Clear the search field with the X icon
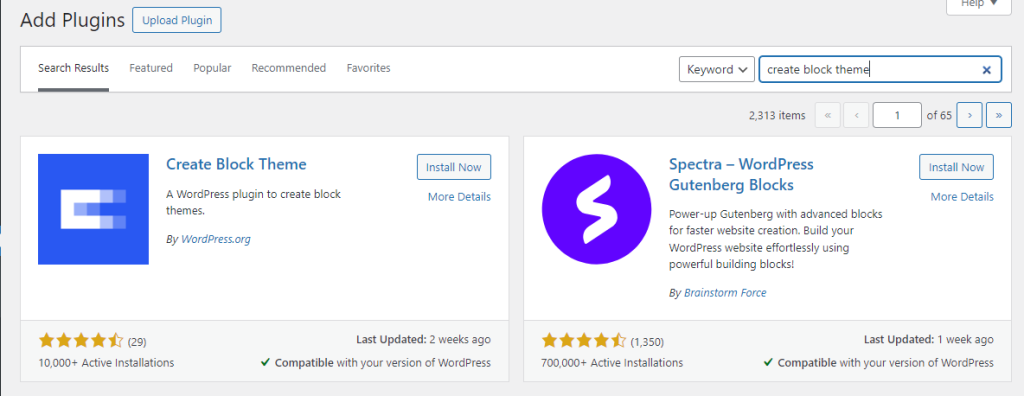Image resolution: width=1024 pixels, height=396 pixels. click(987, 69)
